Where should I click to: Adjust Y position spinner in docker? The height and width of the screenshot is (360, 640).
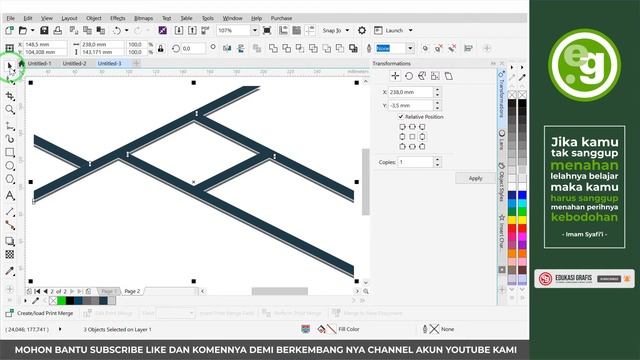point(437,105)
